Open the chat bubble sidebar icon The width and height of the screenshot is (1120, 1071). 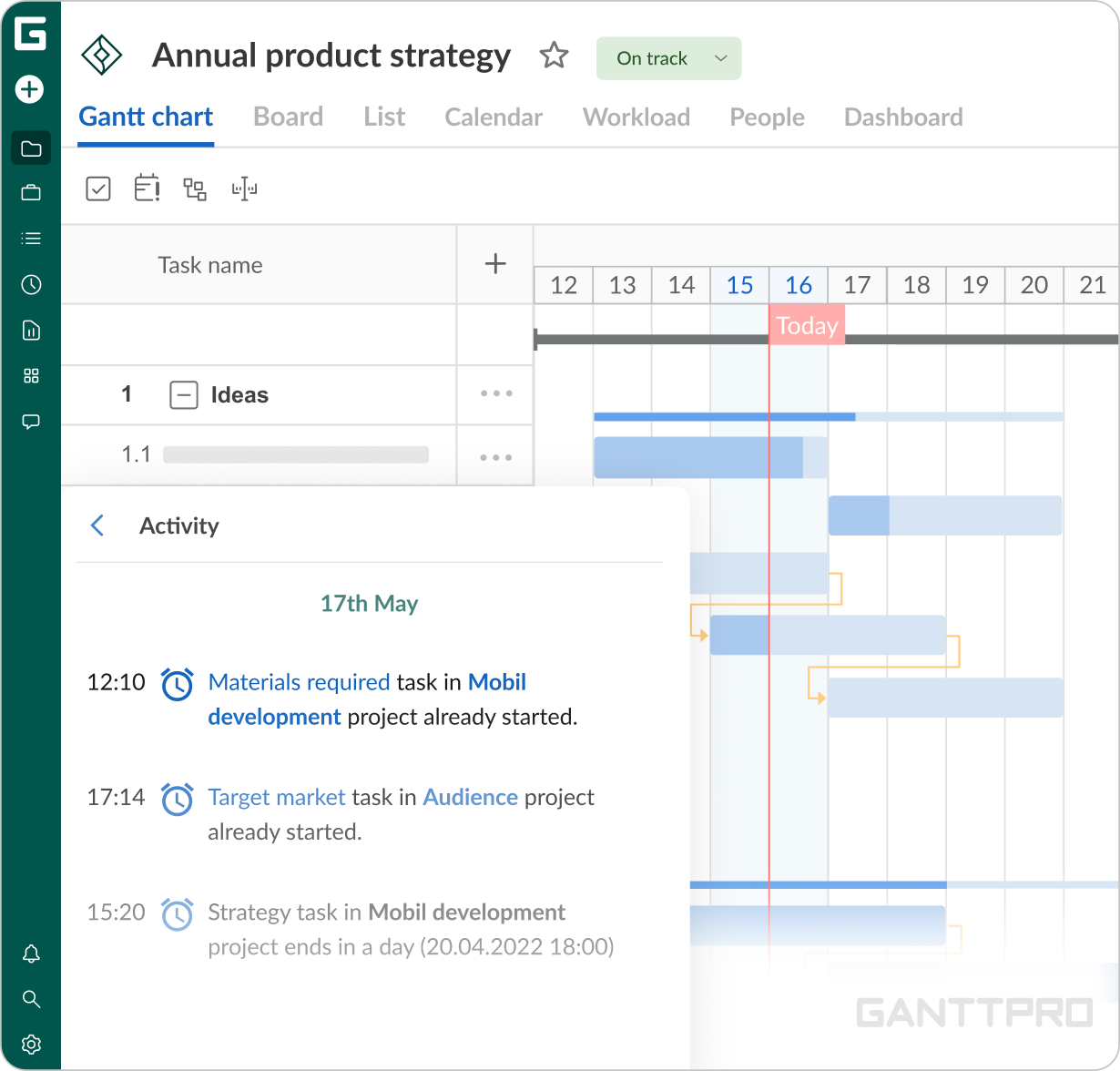[x=31, y=422]
